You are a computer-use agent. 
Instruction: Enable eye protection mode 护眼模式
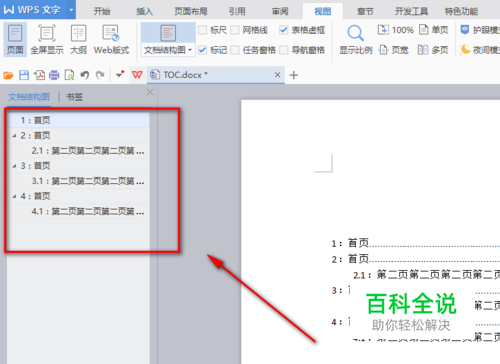coord(480,30)
